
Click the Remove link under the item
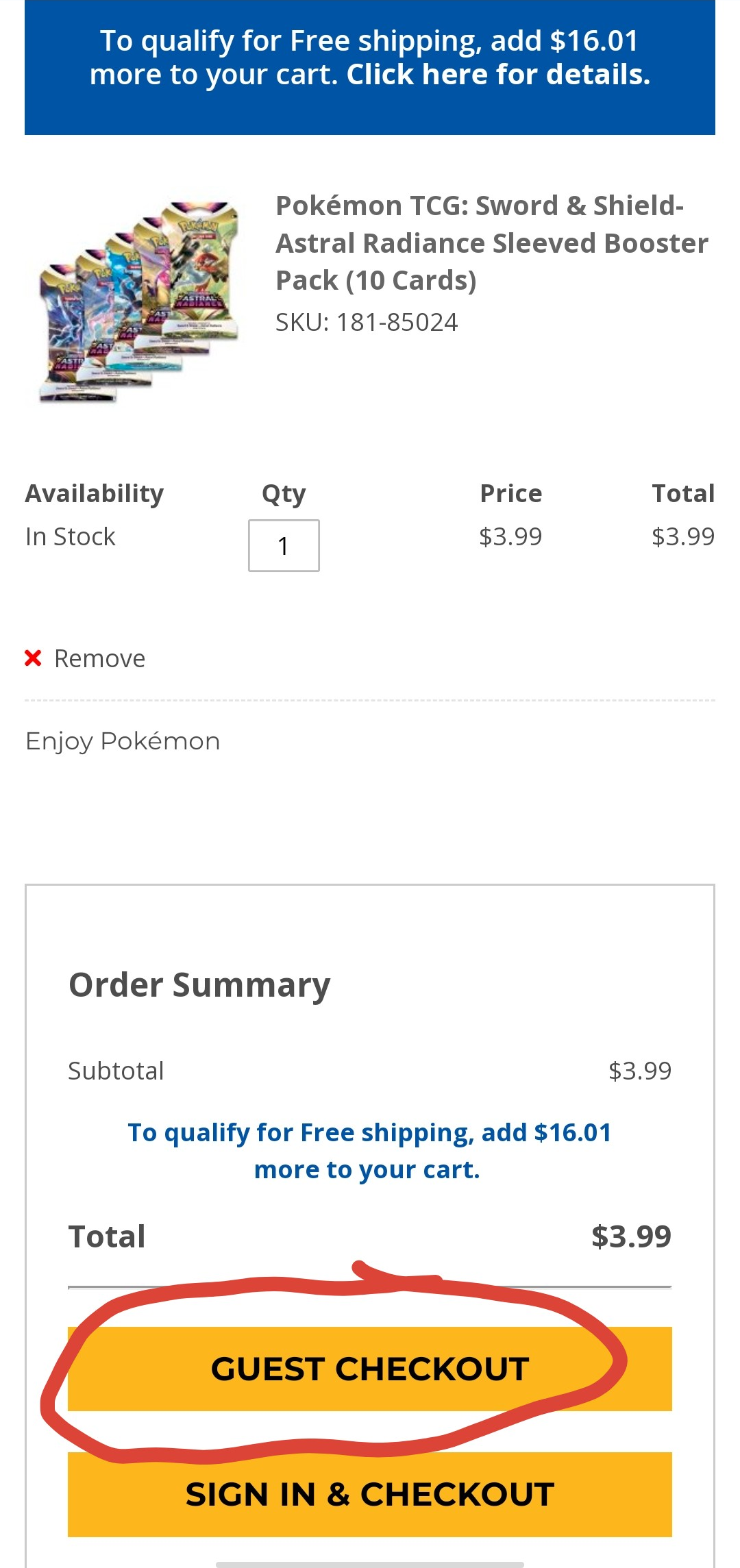(x=99, y=659)
